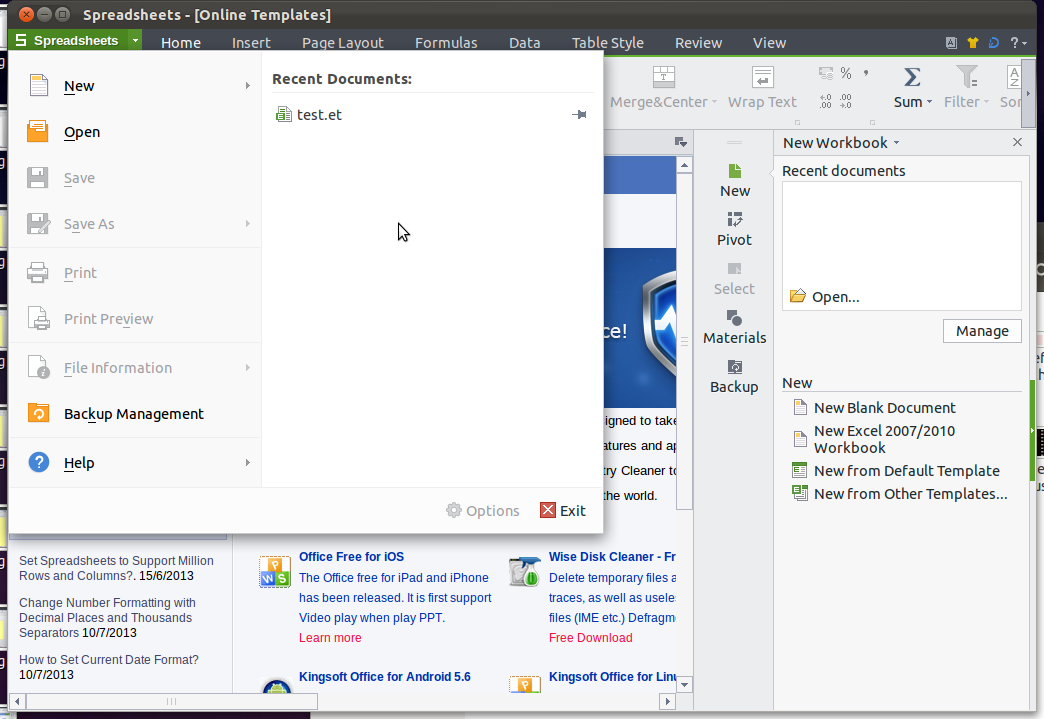Switch to the Data tab

[x=525, y=43]
